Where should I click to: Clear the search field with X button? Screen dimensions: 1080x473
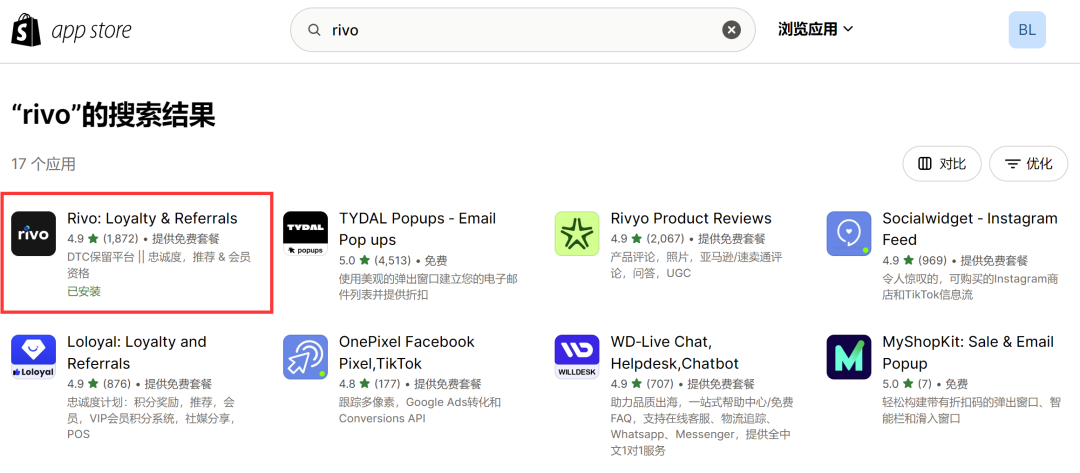click(732, 30)
